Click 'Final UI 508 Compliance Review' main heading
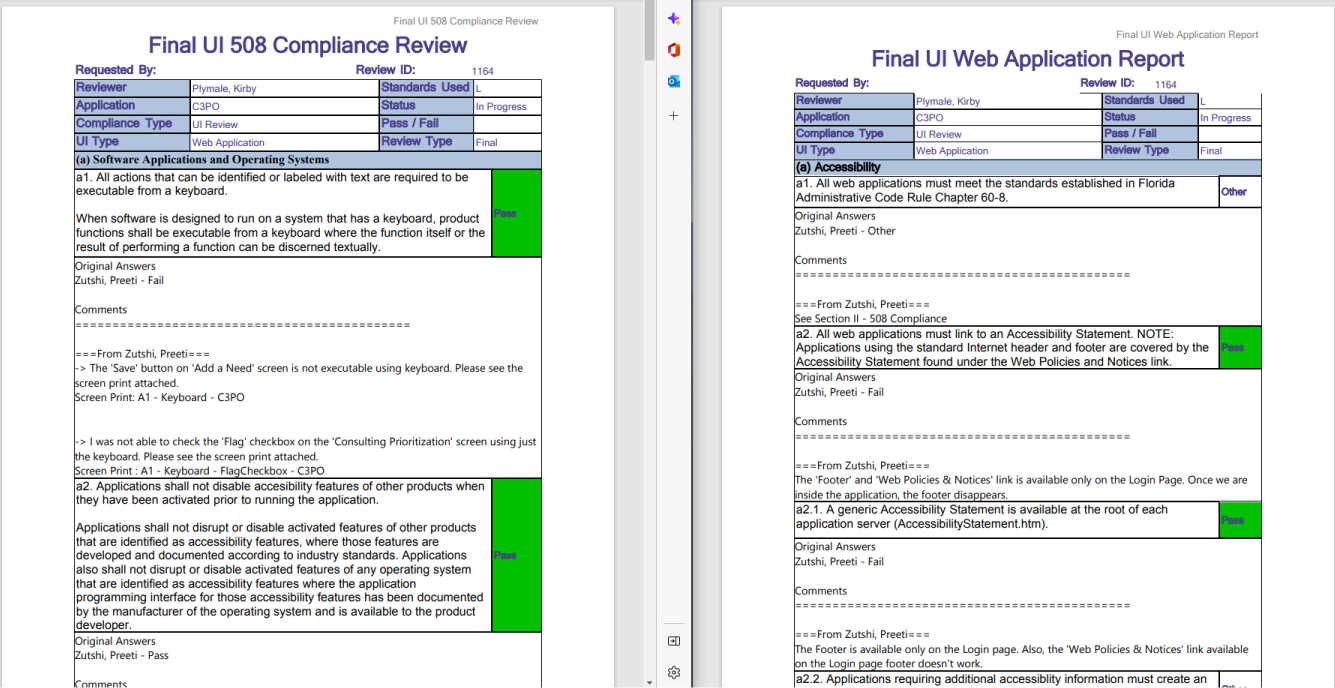 [x=307, y=46]
